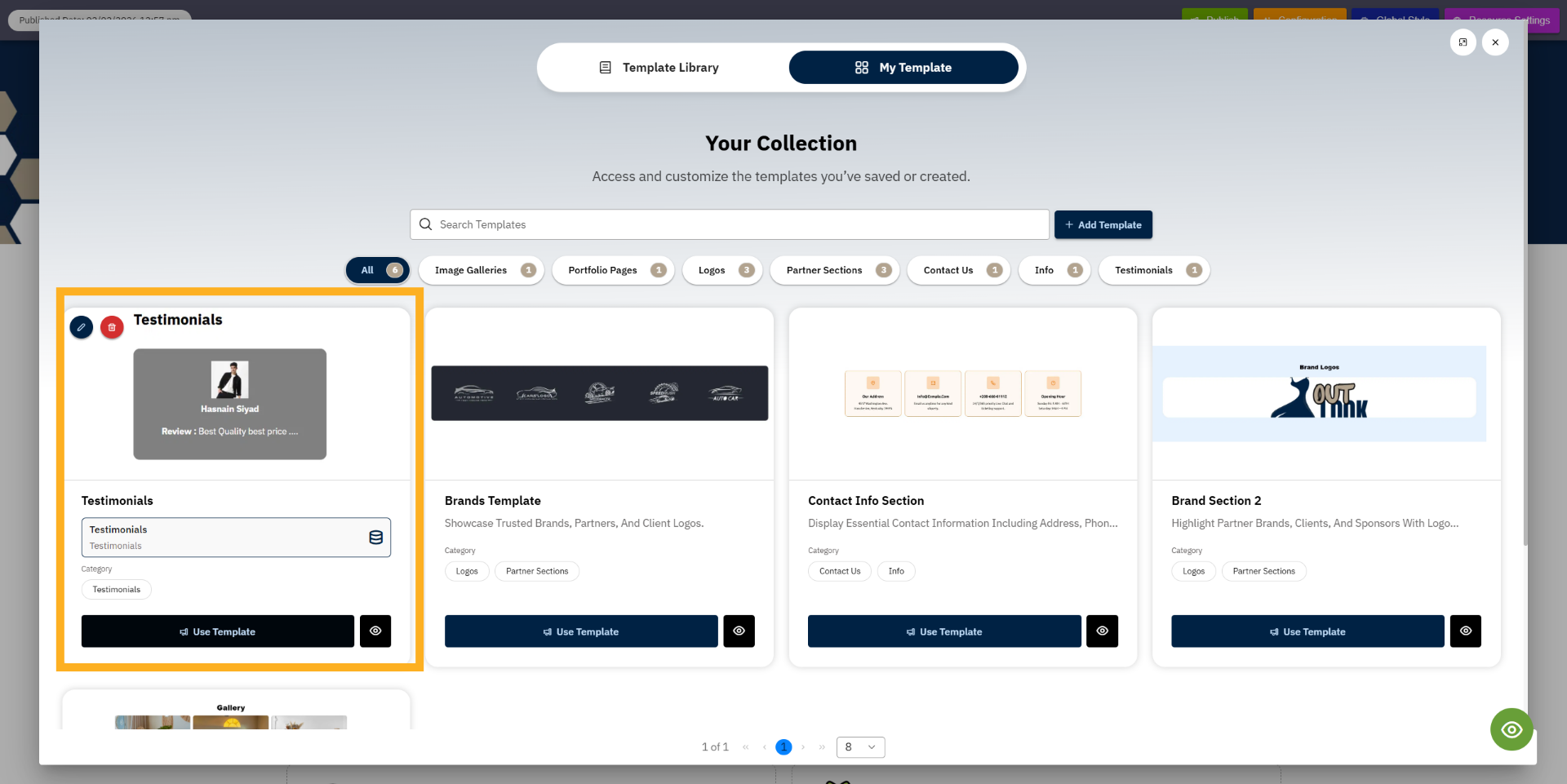Click the search magnifier icon
The height and width of the screenshot is (784, 1567).
(425, 224)
